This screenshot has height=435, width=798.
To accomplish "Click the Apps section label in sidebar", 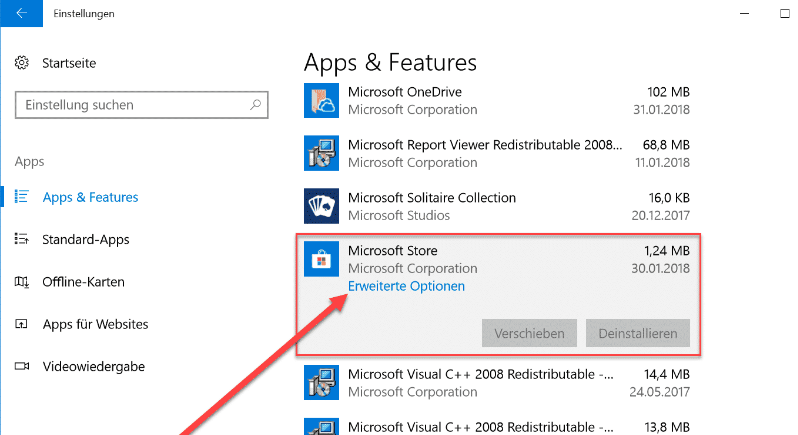I will [30, 162].
